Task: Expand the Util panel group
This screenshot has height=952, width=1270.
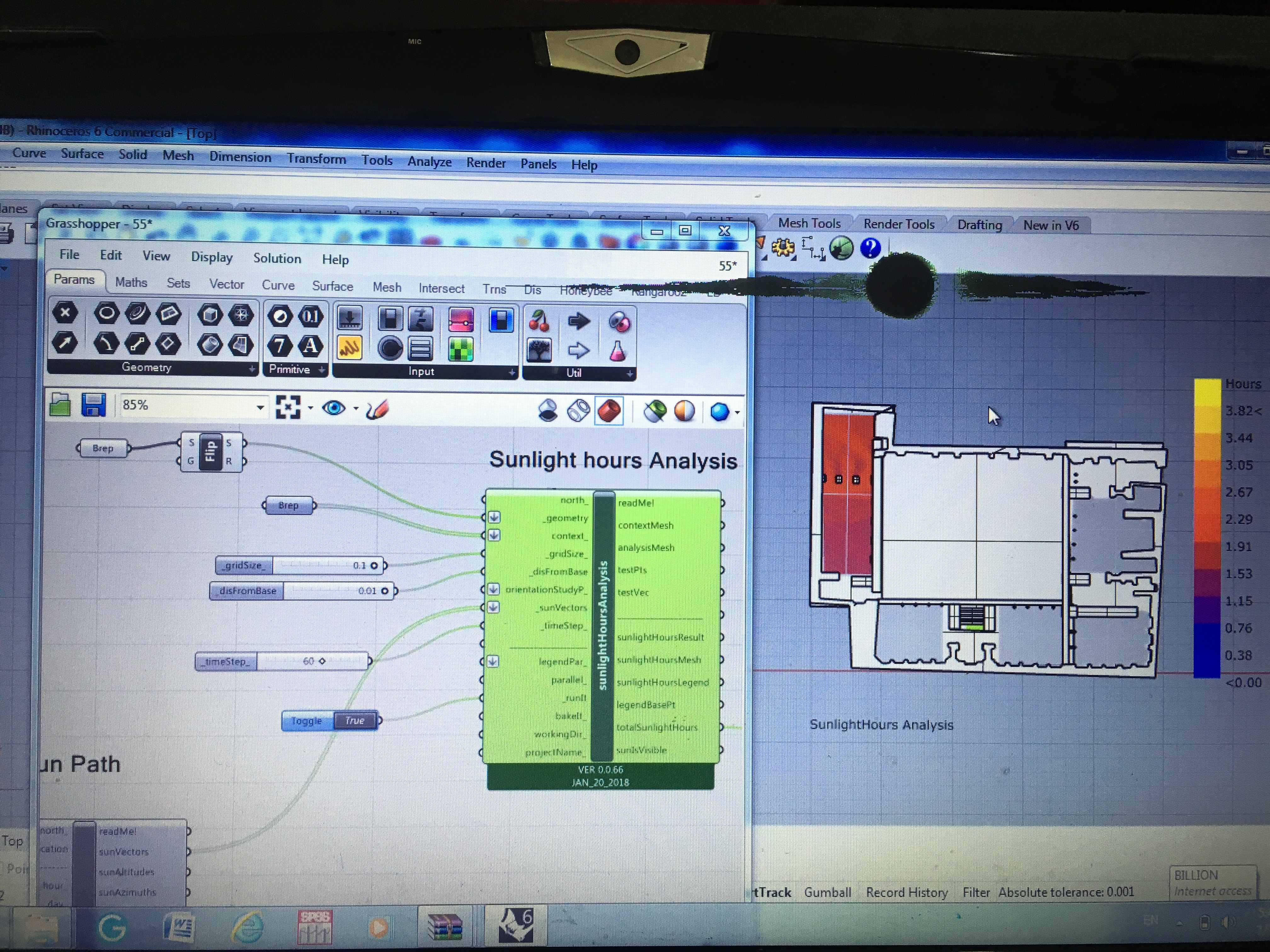Action: [x=630, y=374]
